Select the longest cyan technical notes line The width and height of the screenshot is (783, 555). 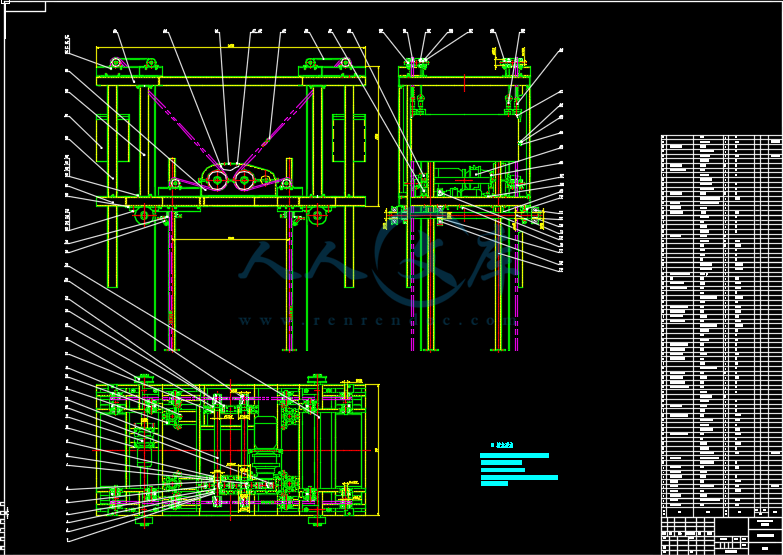point(519,478)
